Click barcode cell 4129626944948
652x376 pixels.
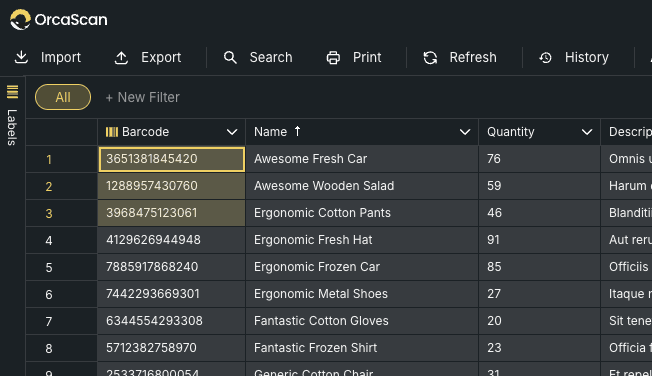(172, 240)
